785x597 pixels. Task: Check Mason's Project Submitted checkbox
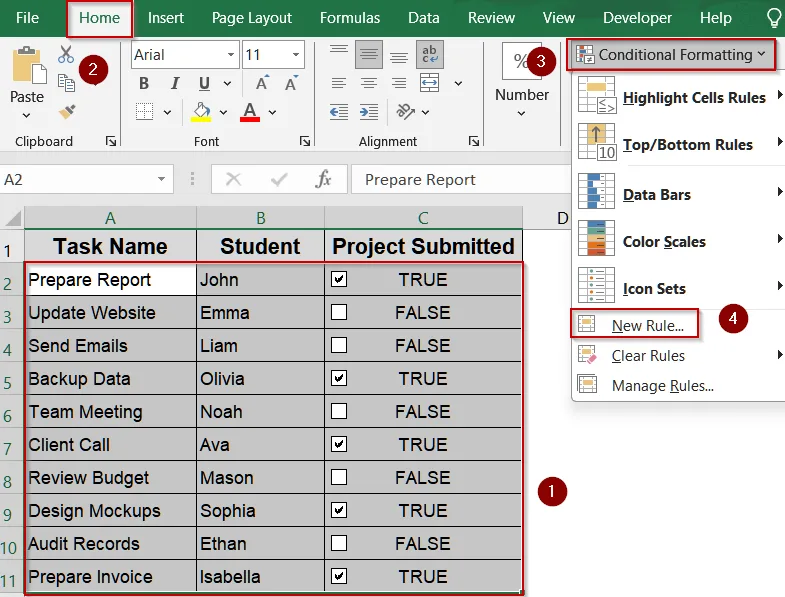[339, 477]
